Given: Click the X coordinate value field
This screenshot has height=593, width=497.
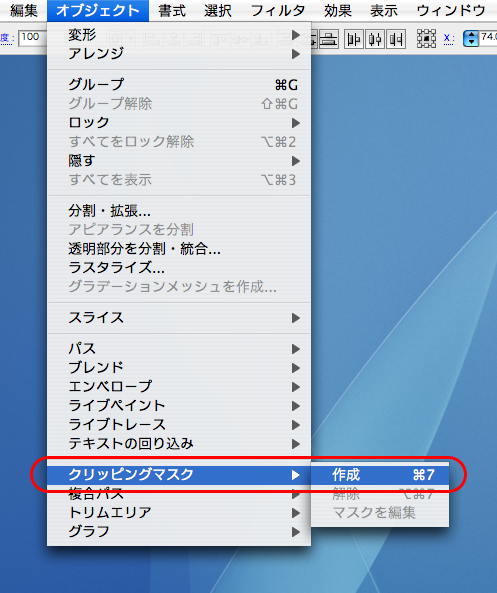Looking at the screenshot, I should click(488, 38).
